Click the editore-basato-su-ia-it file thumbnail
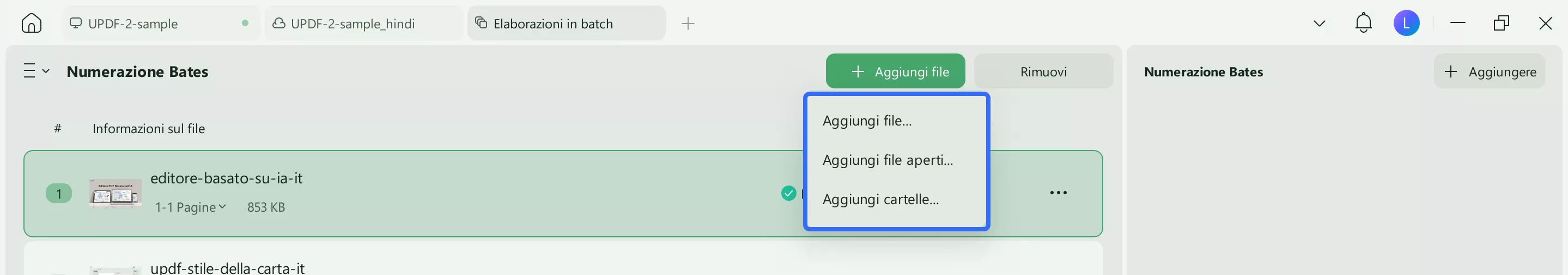 tap(115, 193)
